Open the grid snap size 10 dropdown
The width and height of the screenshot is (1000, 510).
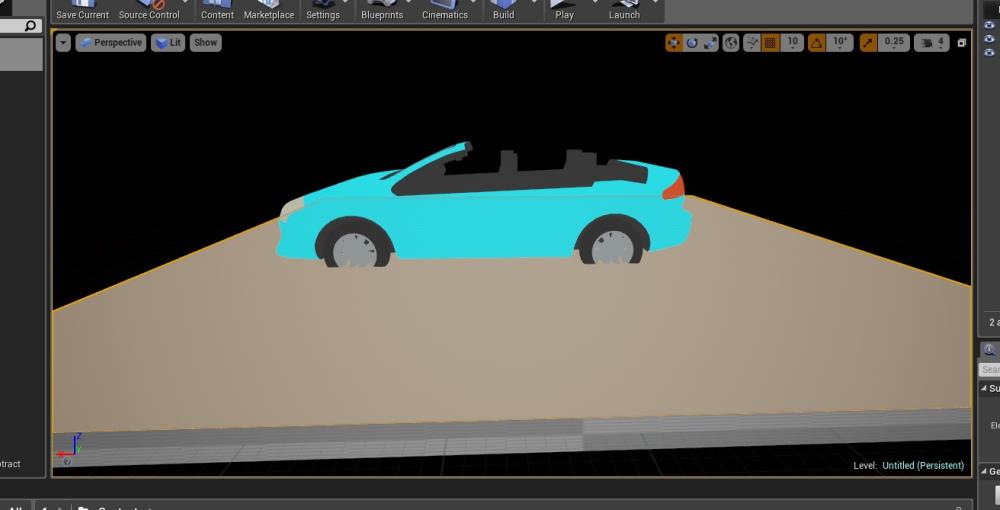coord(792,43)
